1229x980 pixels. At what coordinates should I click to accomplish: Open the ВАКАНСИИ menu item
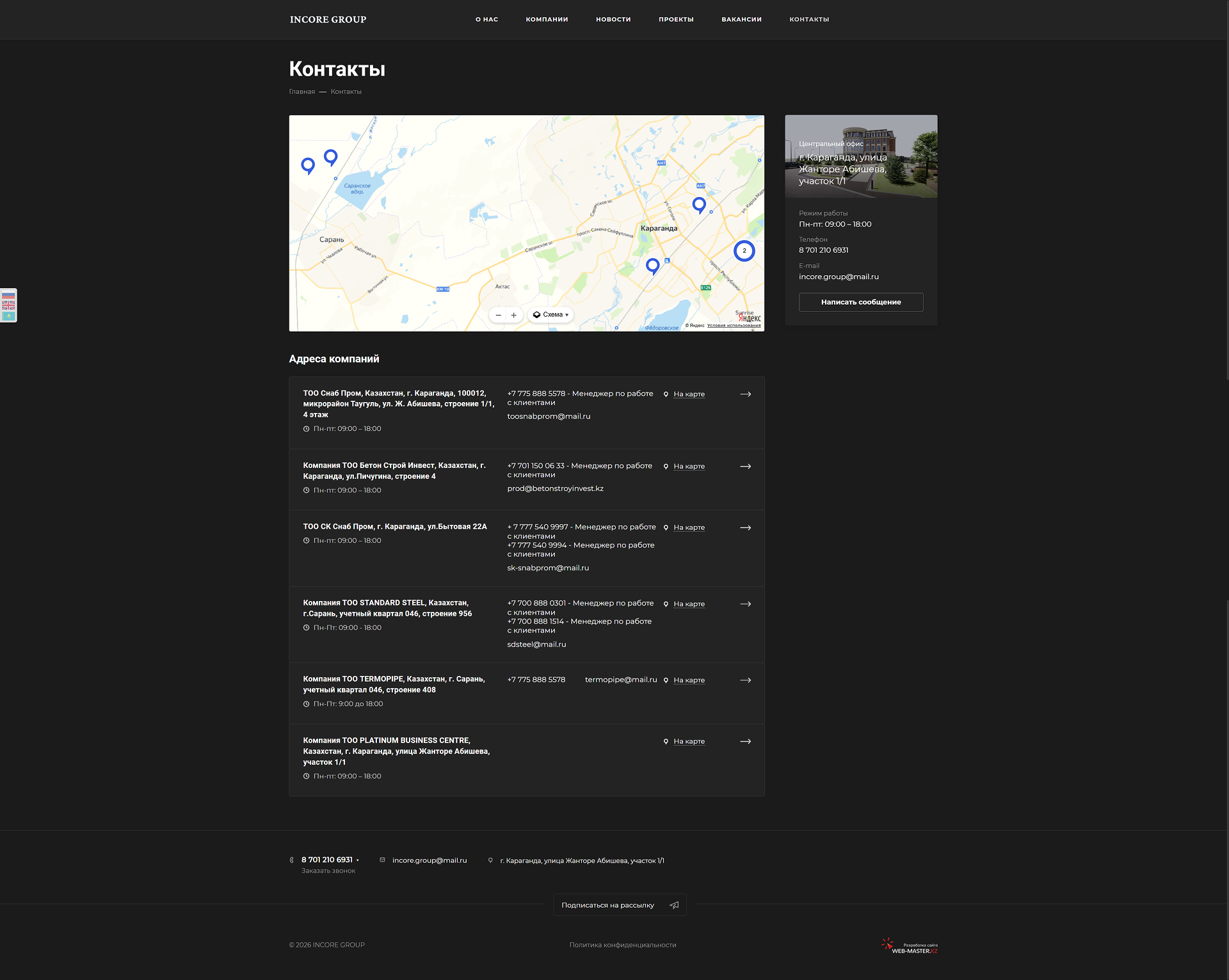click(741, 20)
